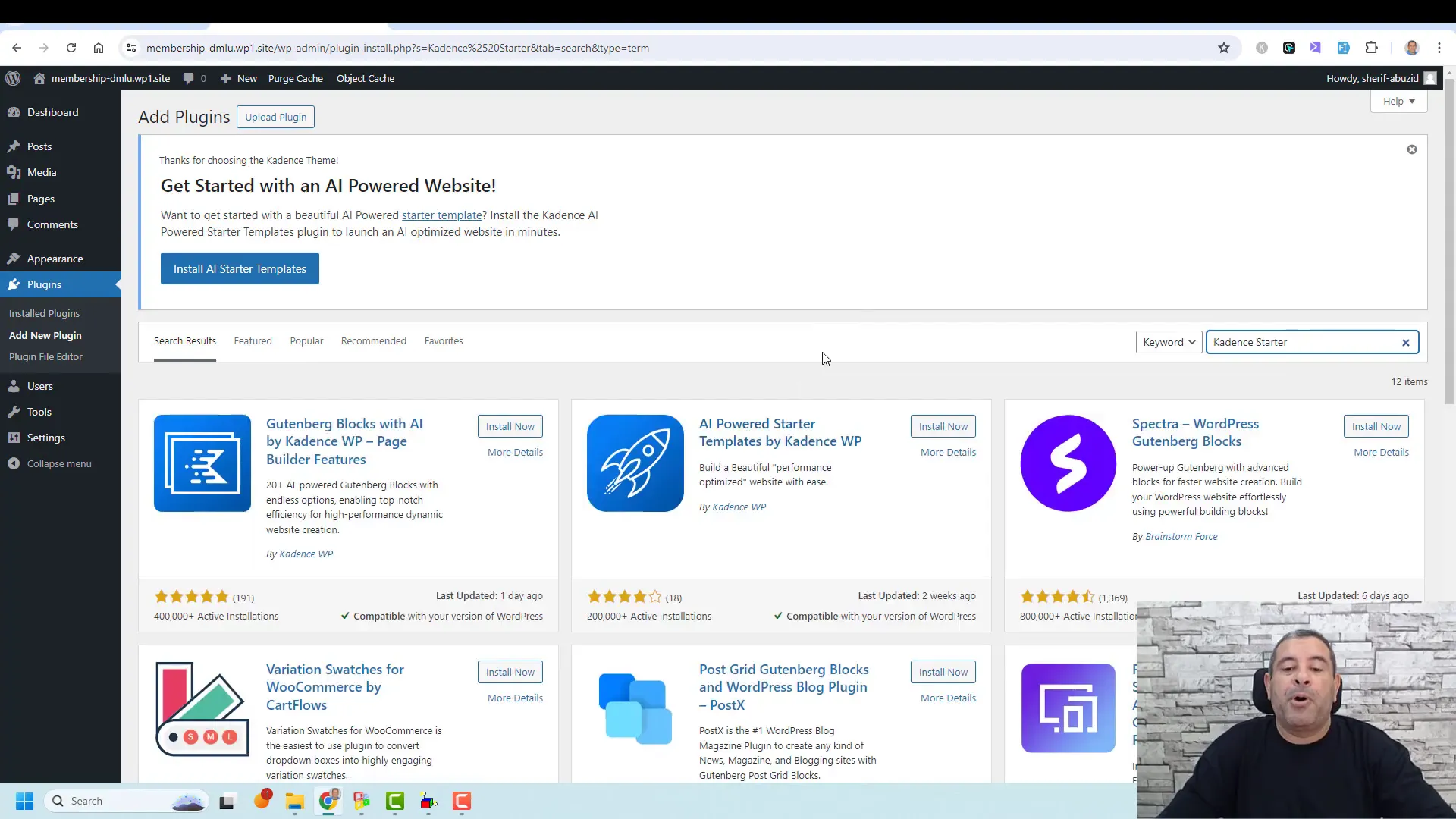Open the Keyword search type dropdown
This screenshot has width=1456, height=819.
pos(1169,343)
